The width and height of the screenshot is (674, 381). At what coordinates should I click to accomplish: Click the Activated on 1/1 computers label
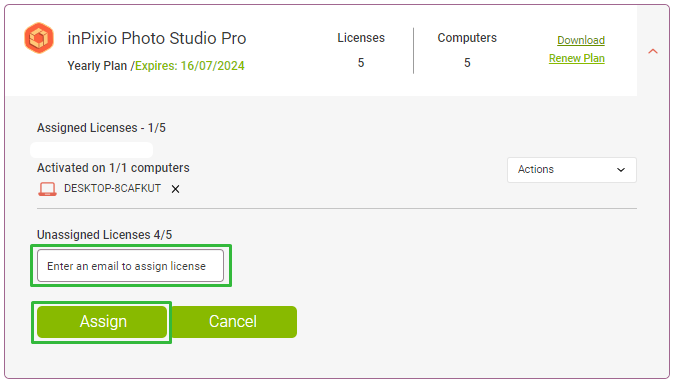click(113, 168)
